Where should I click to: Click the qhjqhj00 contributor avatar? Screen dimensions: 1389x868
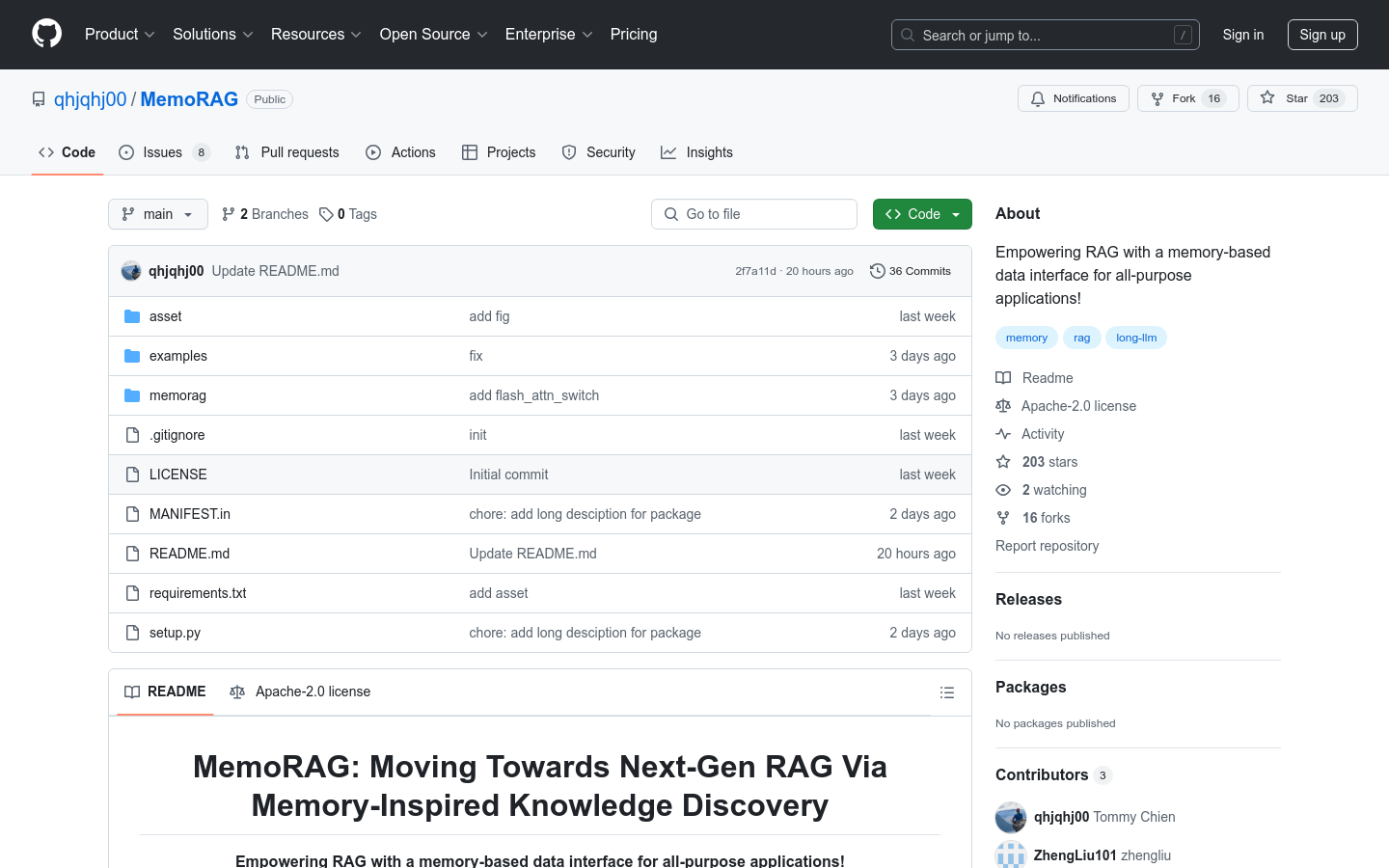click(x=1011, y=817)
